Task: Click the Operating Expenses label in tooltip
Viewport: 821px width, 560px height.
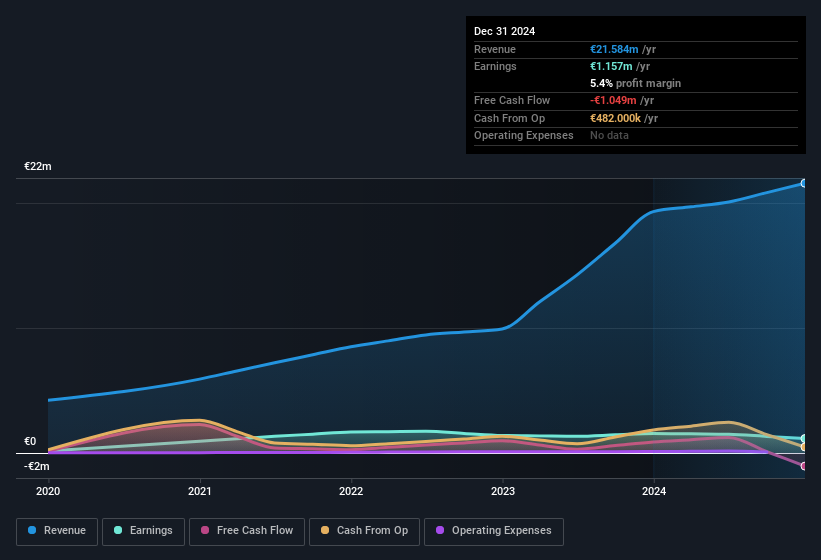Action: pyautogui.click(x=524, y=136)
